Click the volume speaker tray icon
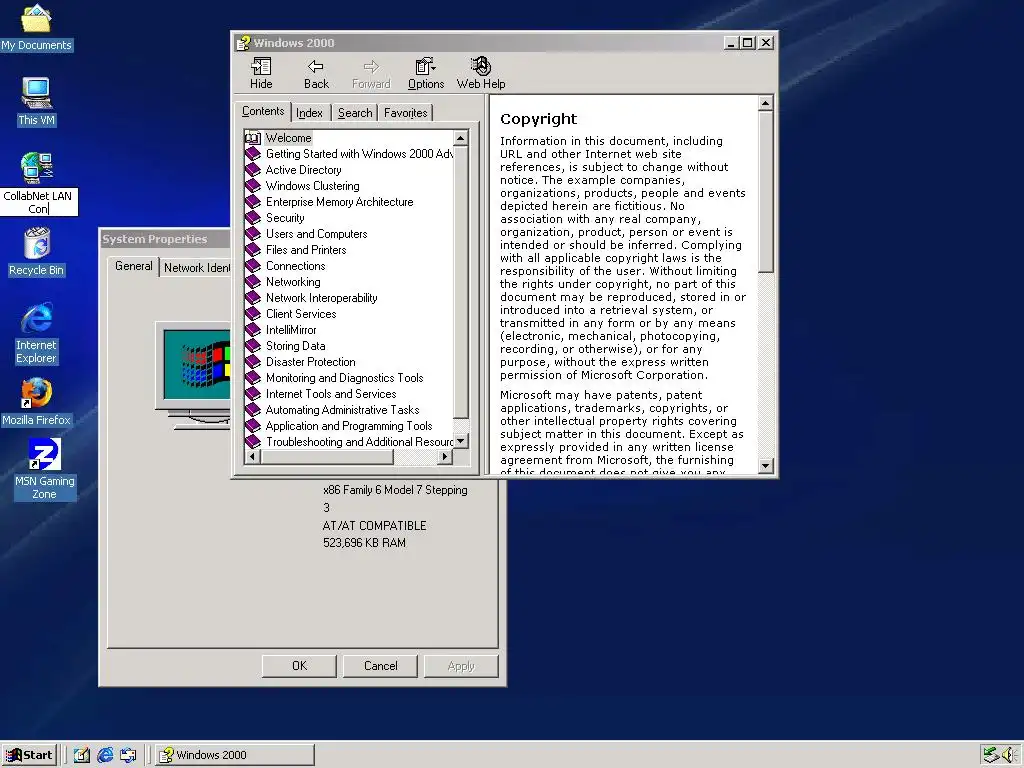The width and height of the screenshot is (1024, 768). tap(1010, 755)
